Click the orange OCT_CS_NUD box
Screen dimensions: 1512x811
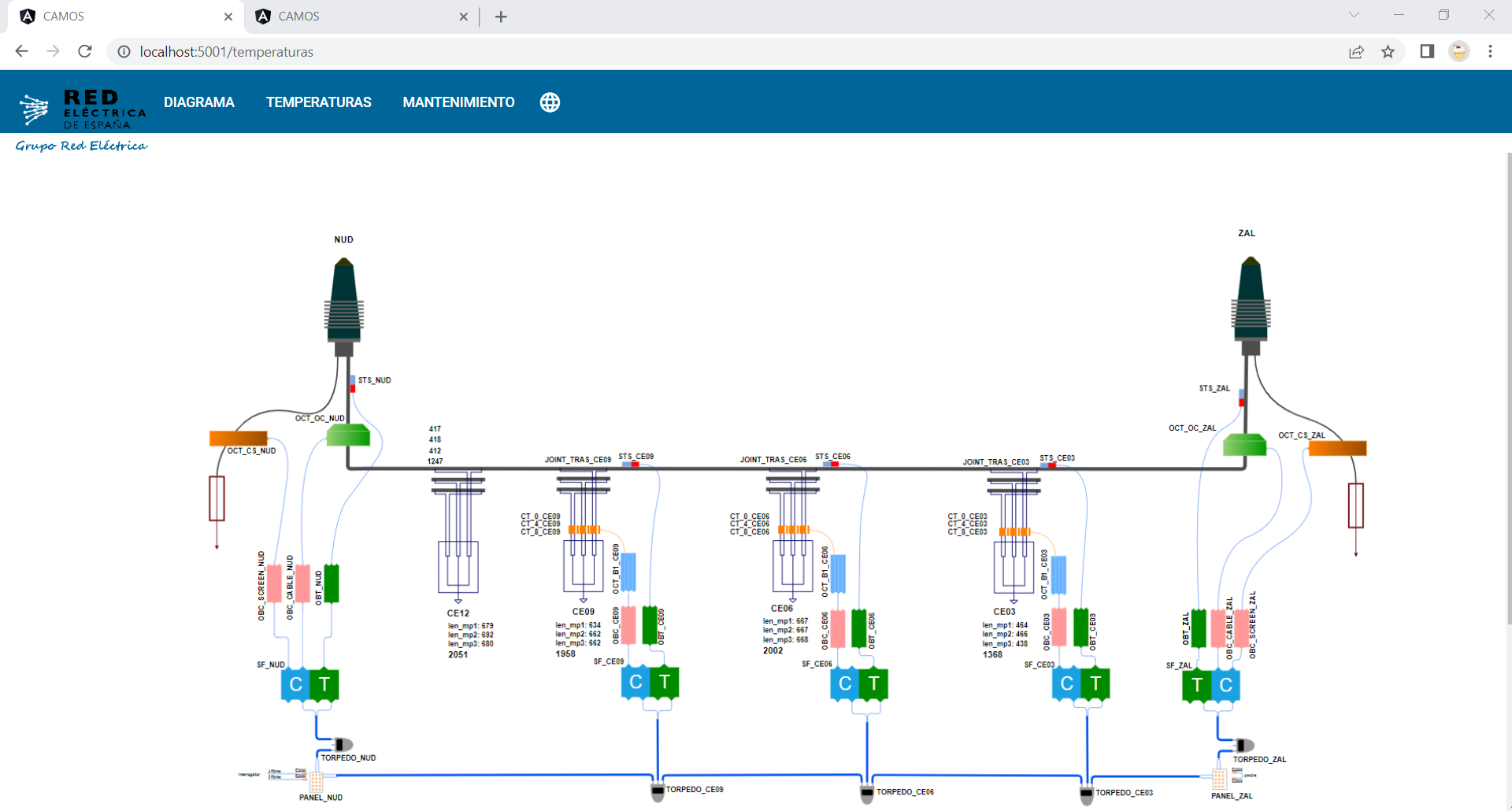238,438
